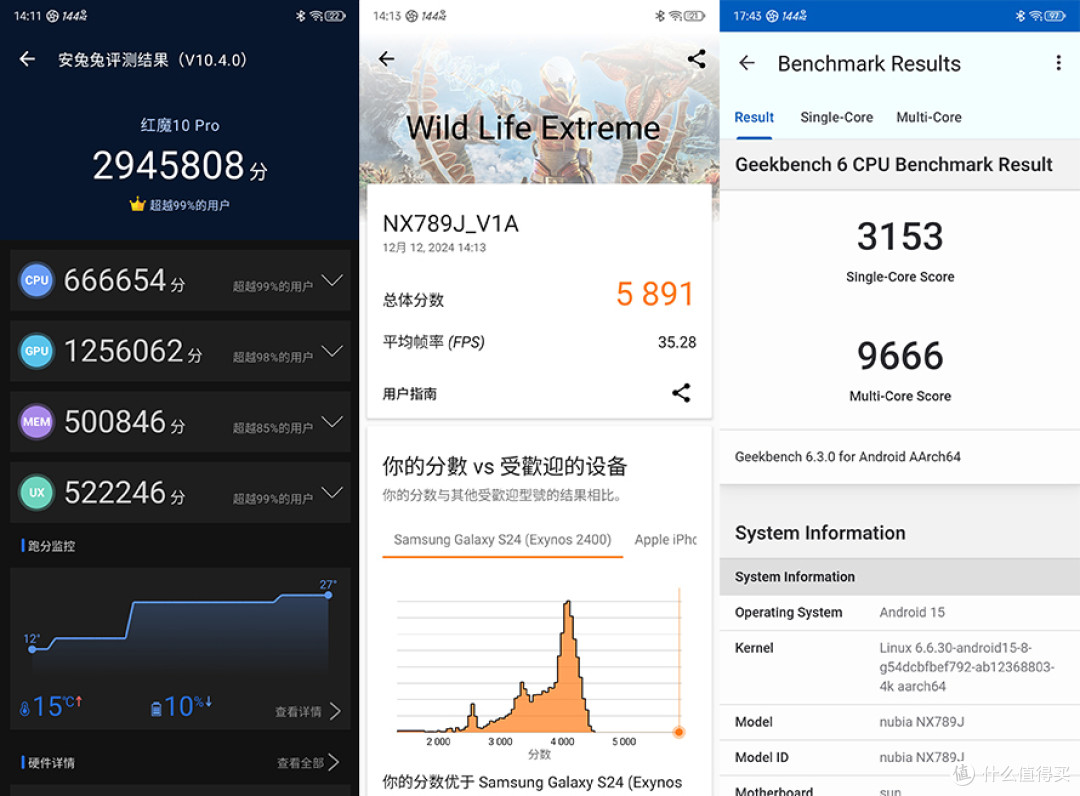
Task: Tap the battery 10% drop icon
Action: [156, 708]
